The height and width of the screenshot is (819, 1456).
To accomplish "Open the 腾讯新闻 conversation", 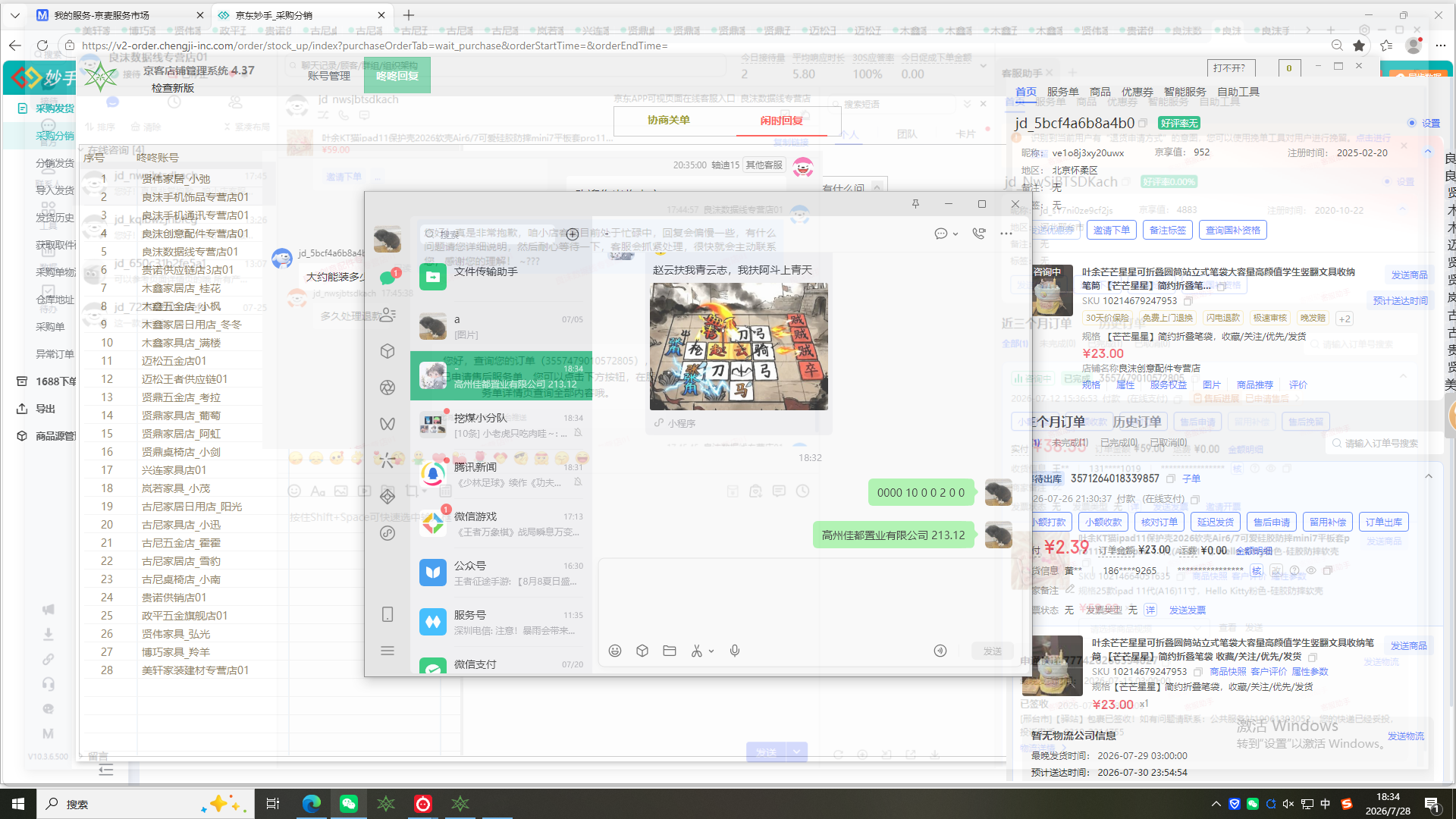I will click(x=501, y=474).
